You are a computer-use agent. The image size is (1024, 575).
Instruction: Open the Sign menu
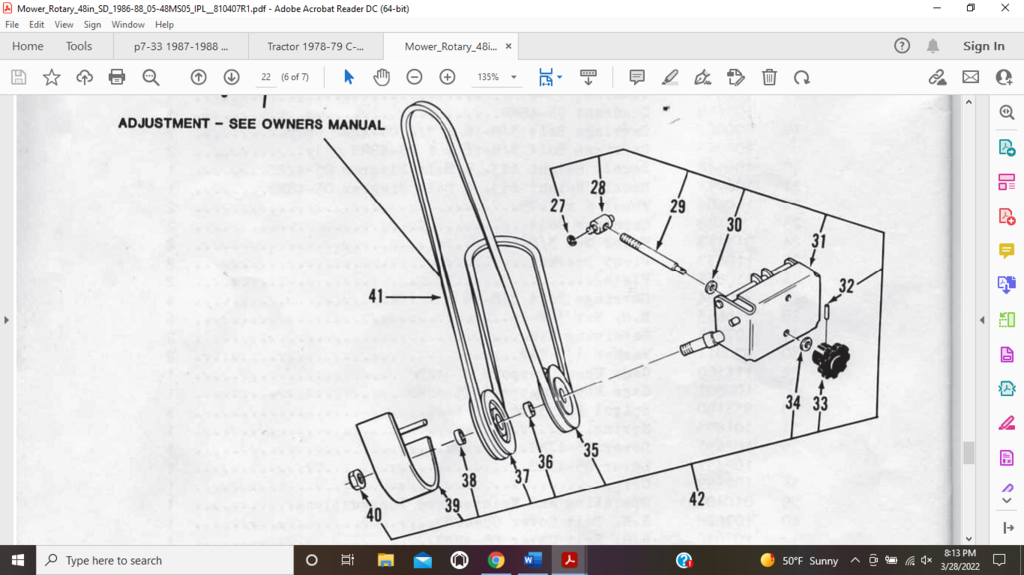[x=92, y=25]
